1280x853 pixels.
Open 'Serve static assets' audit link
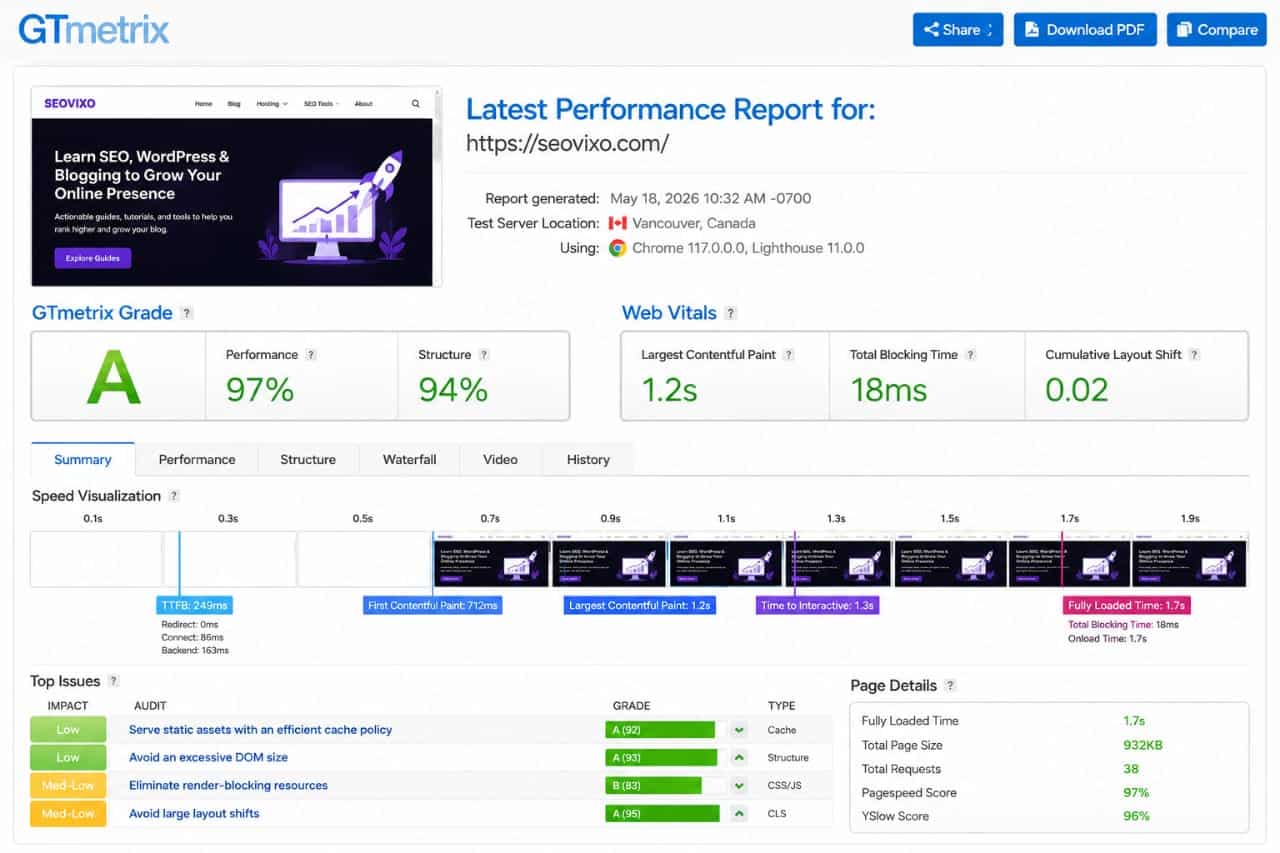(260, 730)
